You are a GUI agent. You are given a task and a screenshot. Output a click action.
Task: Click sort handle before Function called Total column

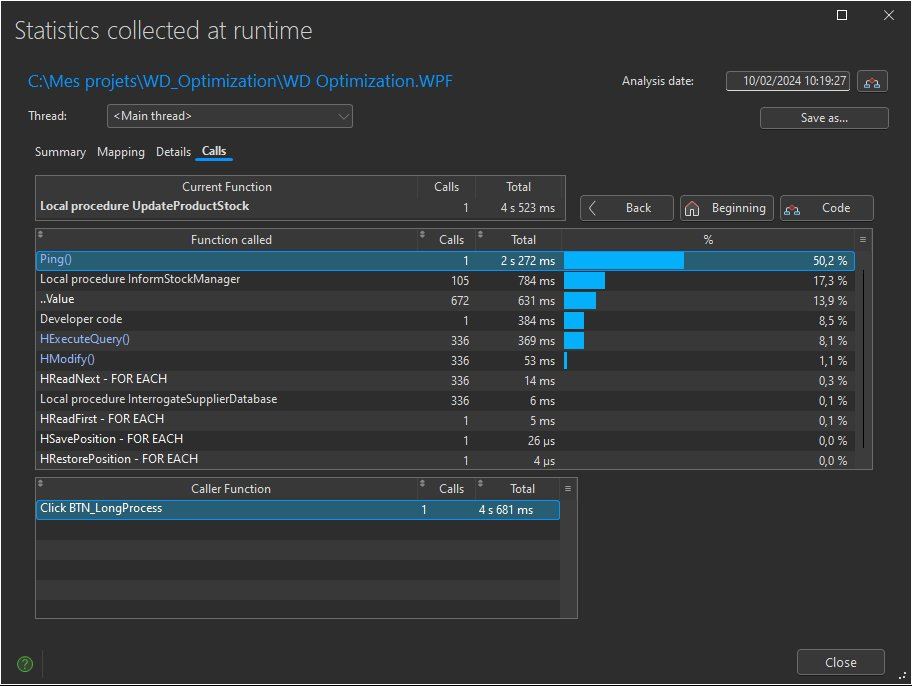pyautogui.click(x=480, y=234)
